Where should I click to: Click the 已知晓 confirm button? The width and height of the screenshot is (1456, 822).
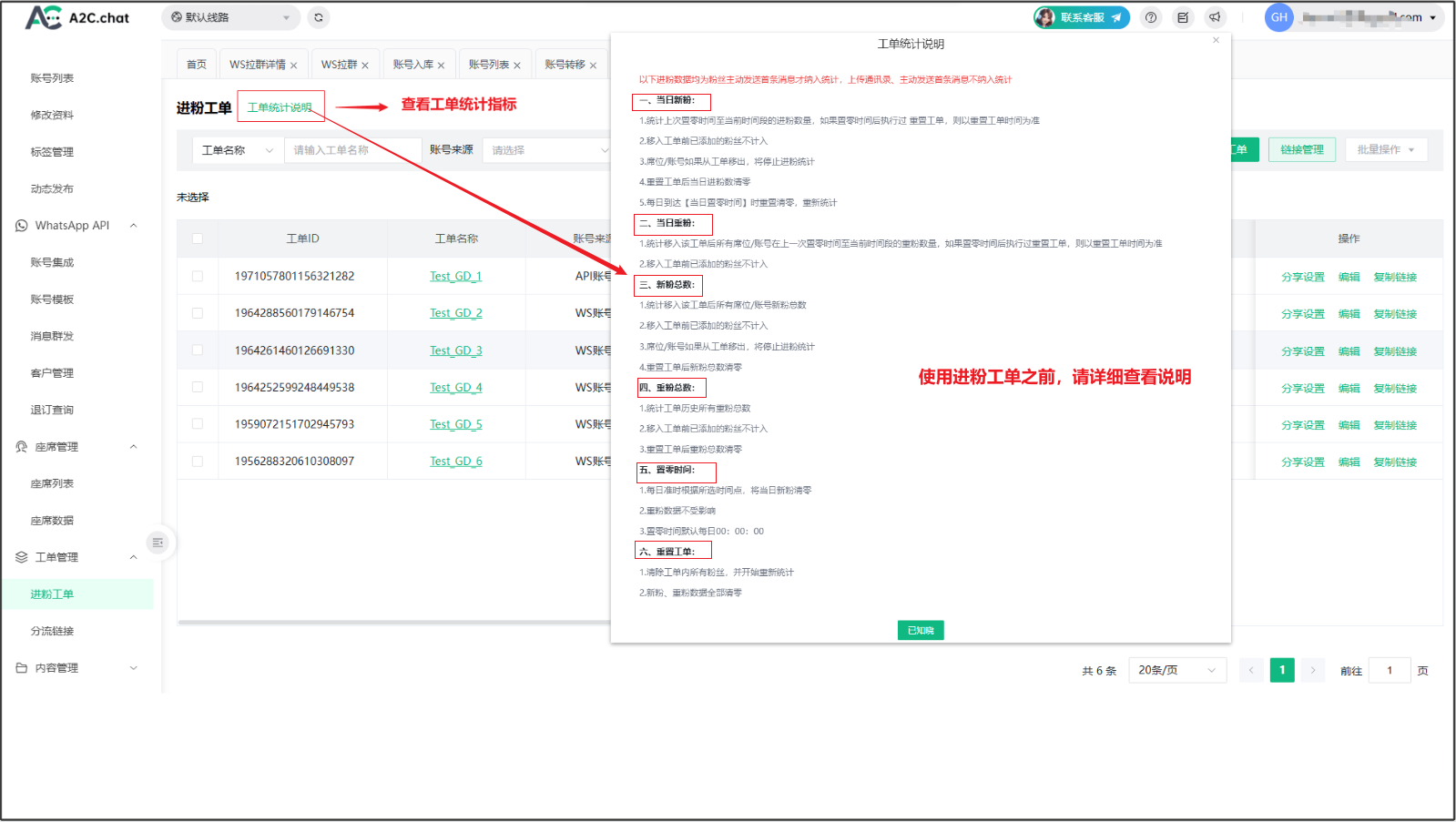point(920,630)
